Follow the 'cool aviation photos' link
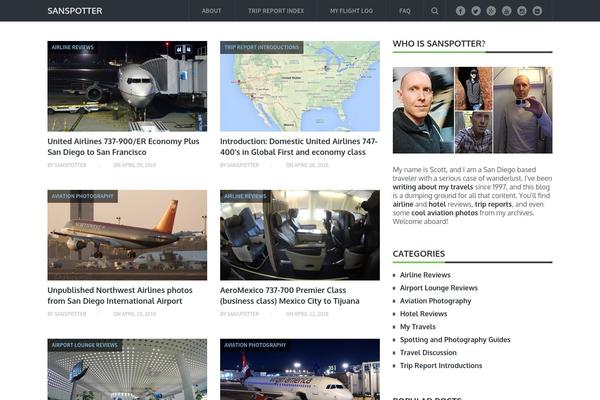Image resolution: width=600 pixels, height=400 pixels. click(445, 213)
